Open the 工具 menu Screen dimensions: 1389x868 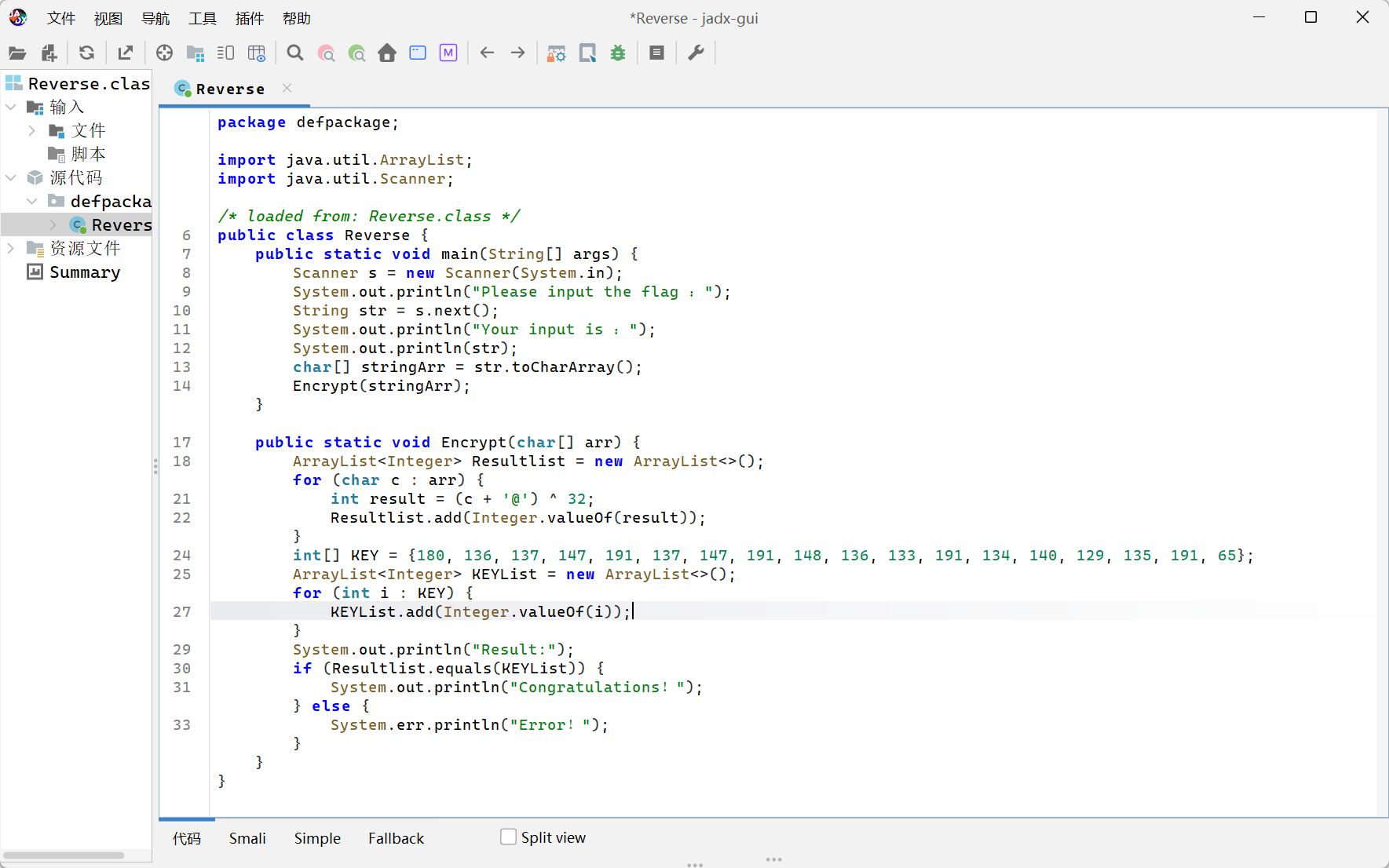pyautogui.click(x=202, y=18)
